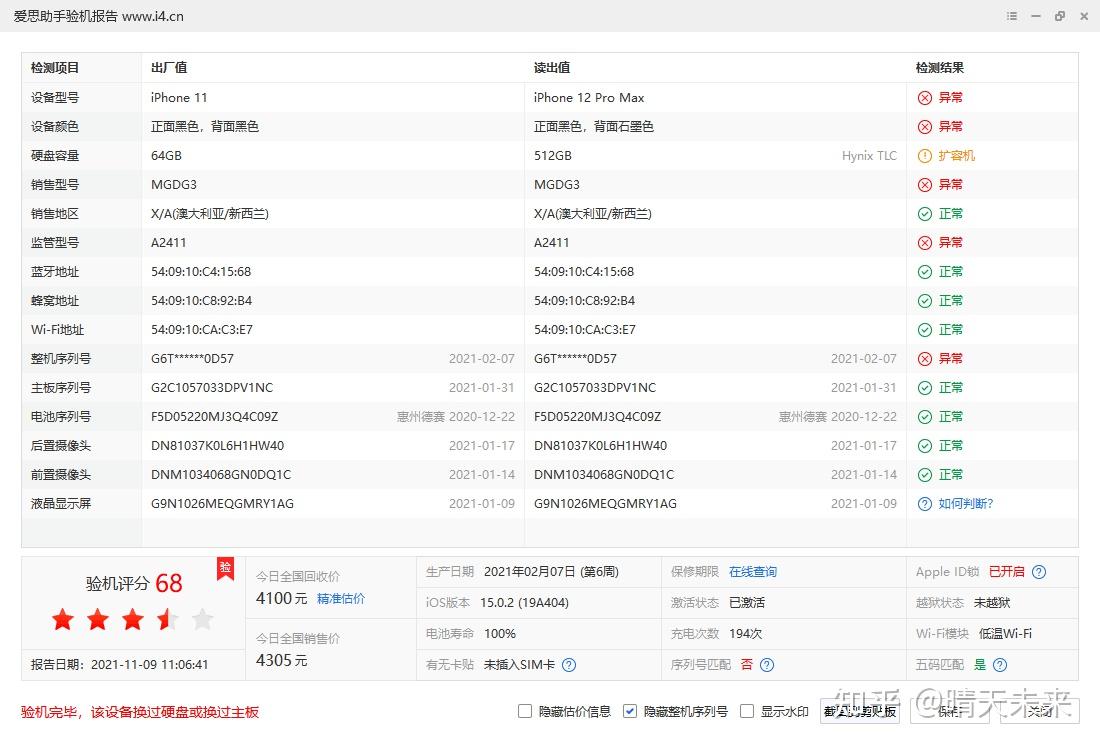1100x749 pixels.
Task: Click the help icon next to Apple ID锁
Action: click(x=1038, y=571)
